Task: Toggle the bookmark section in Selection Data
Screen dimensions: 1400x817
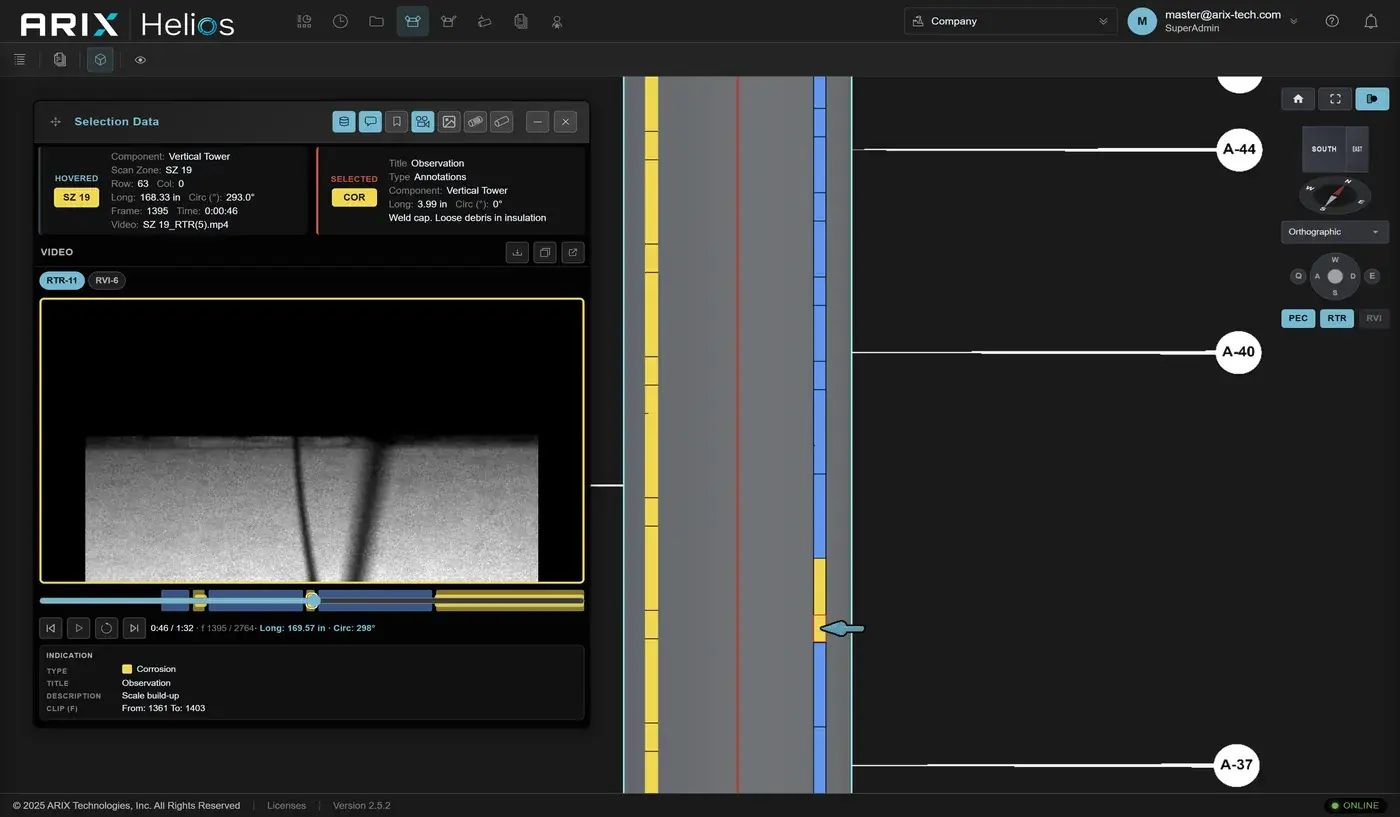Action: coord(397,122)
